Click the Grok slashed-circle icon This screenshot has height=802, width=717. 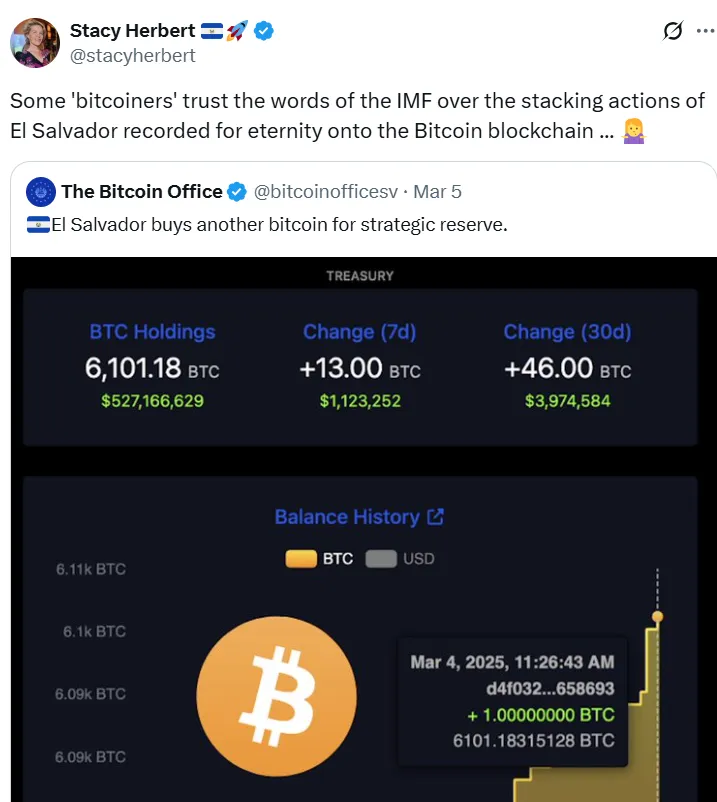coord(674,31)
